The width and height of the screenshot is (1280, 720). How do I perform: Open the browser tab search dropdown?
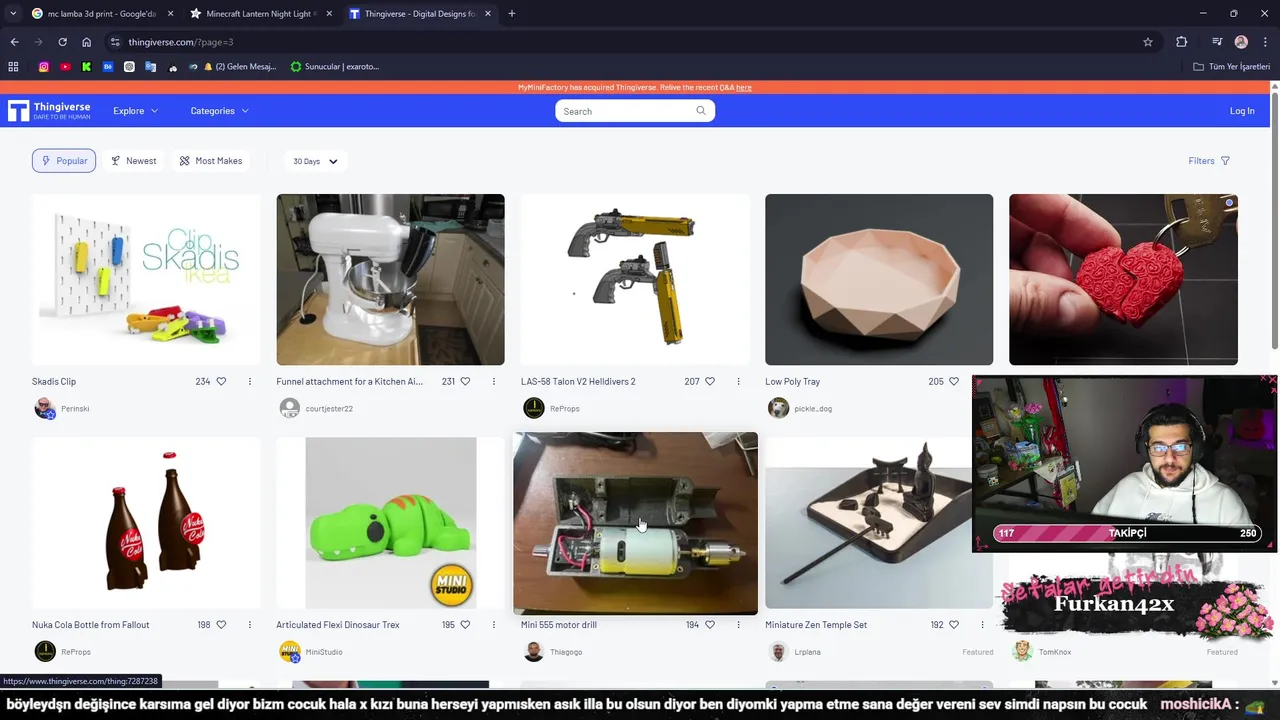13,14
